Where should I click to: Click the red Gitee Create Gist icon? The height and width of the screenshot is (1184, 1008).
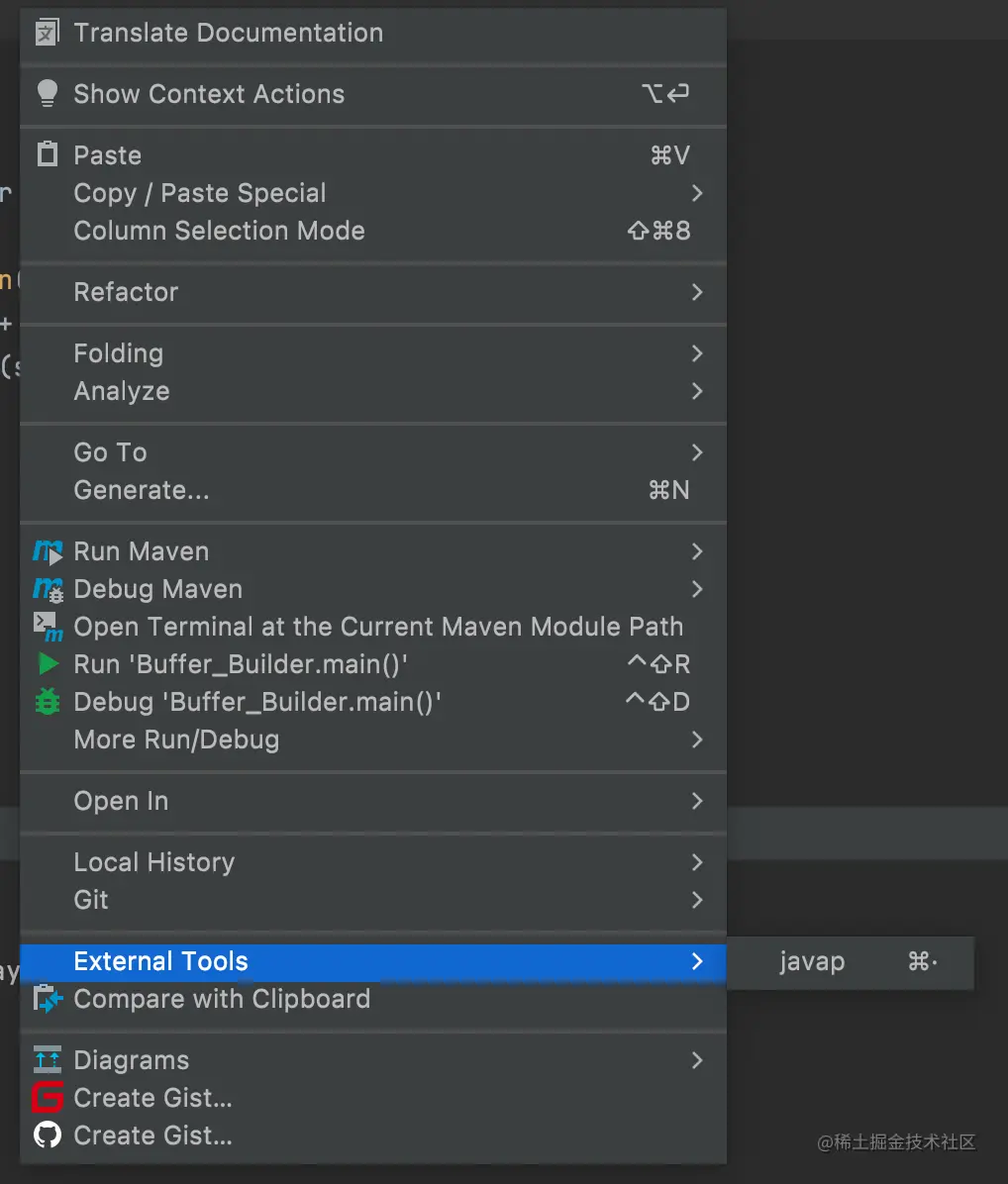tap(48, 1098)
